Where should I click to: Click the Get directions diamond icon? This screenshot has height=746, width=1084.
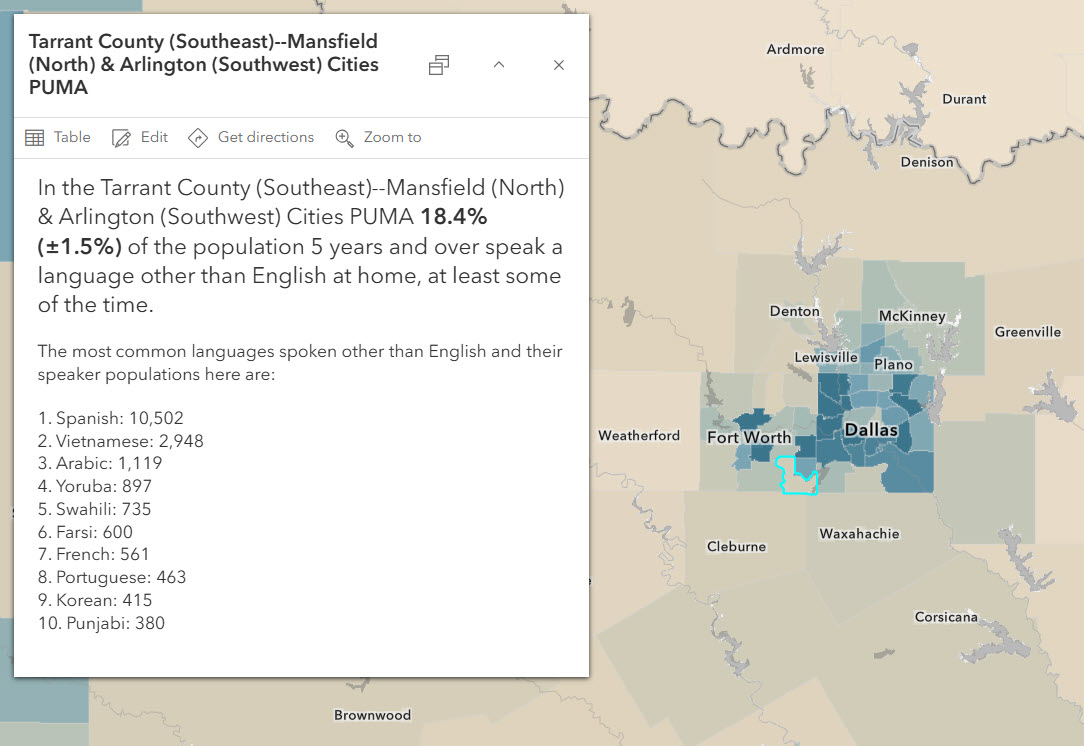tap(197, 138)
